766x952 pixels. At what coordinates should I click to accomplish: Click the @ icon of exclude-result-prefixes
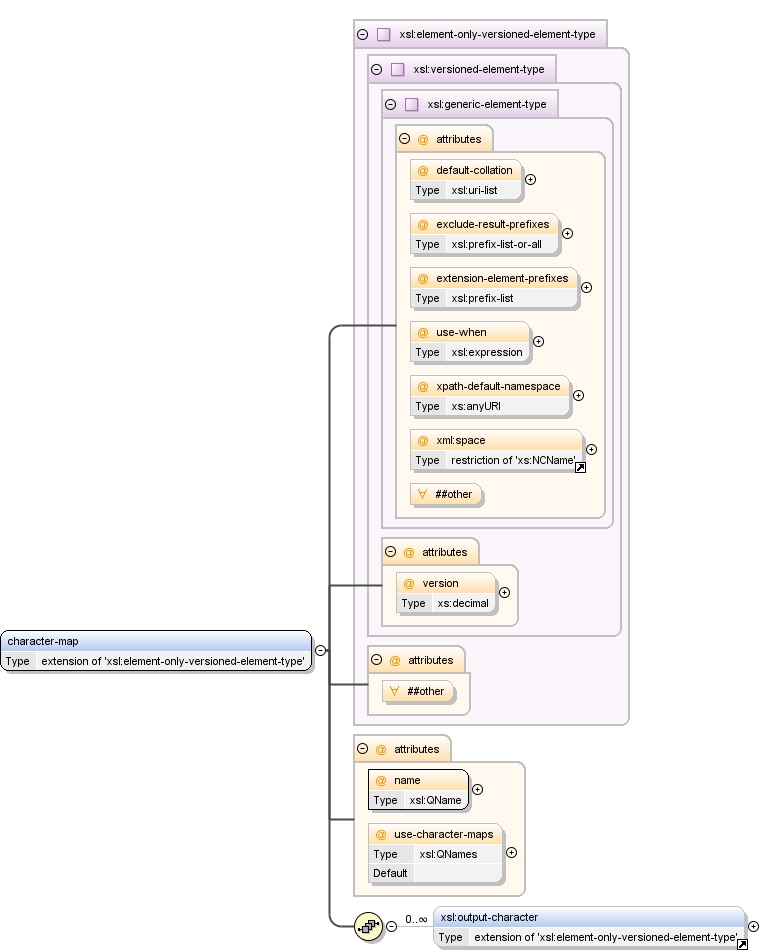click(x=423, y=225)
